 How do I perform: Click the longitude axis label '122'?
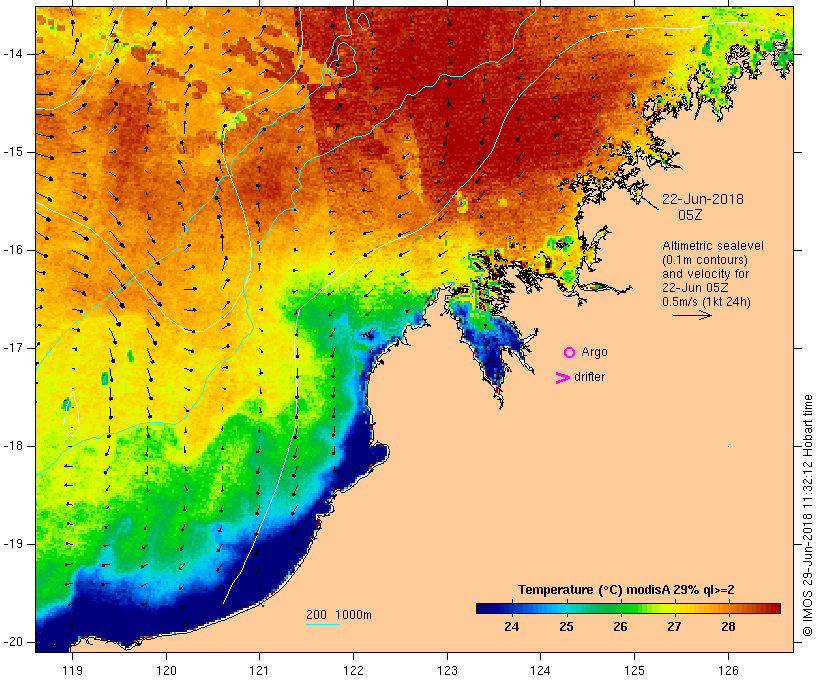pyautogui.click(x=353, y=671)
